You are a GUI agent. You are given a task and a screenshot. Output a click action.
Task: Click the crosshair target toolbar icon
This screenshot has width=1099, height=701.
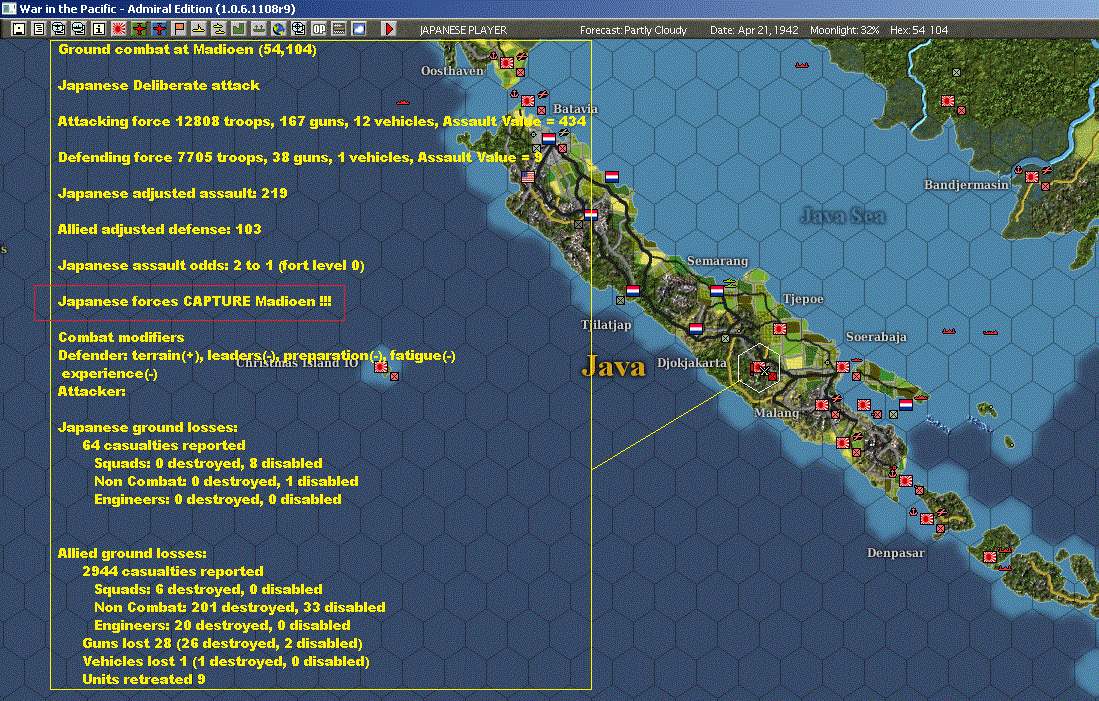(299, 29)
